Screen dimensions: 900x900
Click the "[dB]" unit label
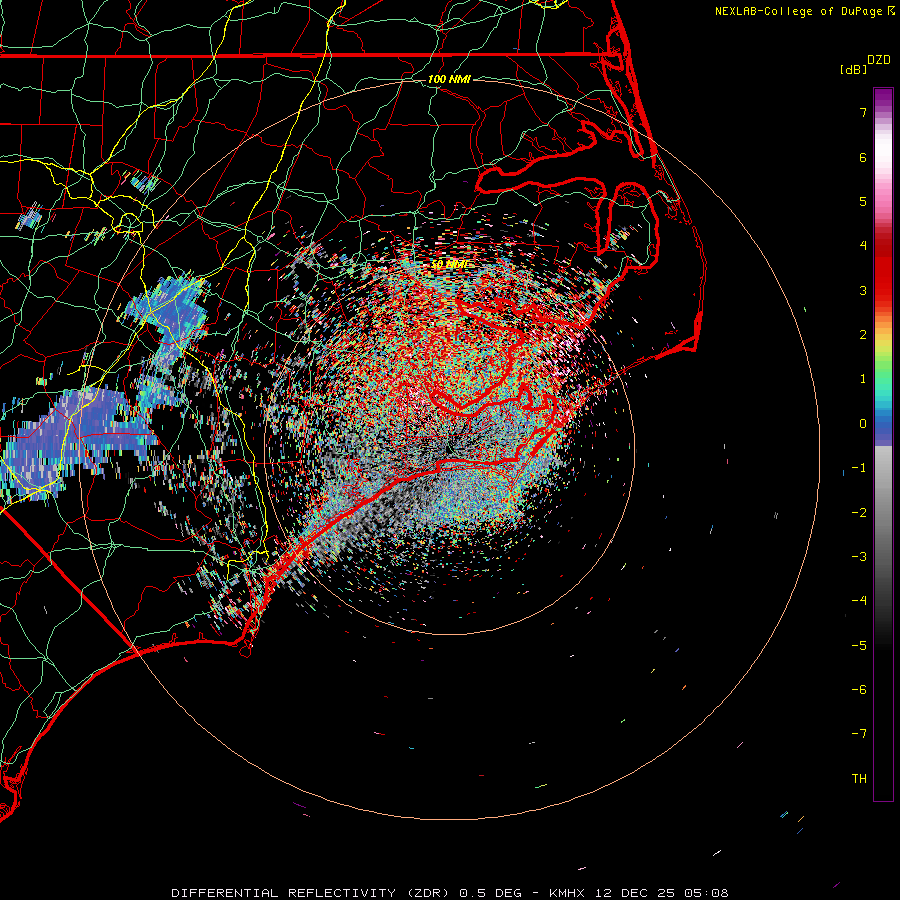(853, 69)
